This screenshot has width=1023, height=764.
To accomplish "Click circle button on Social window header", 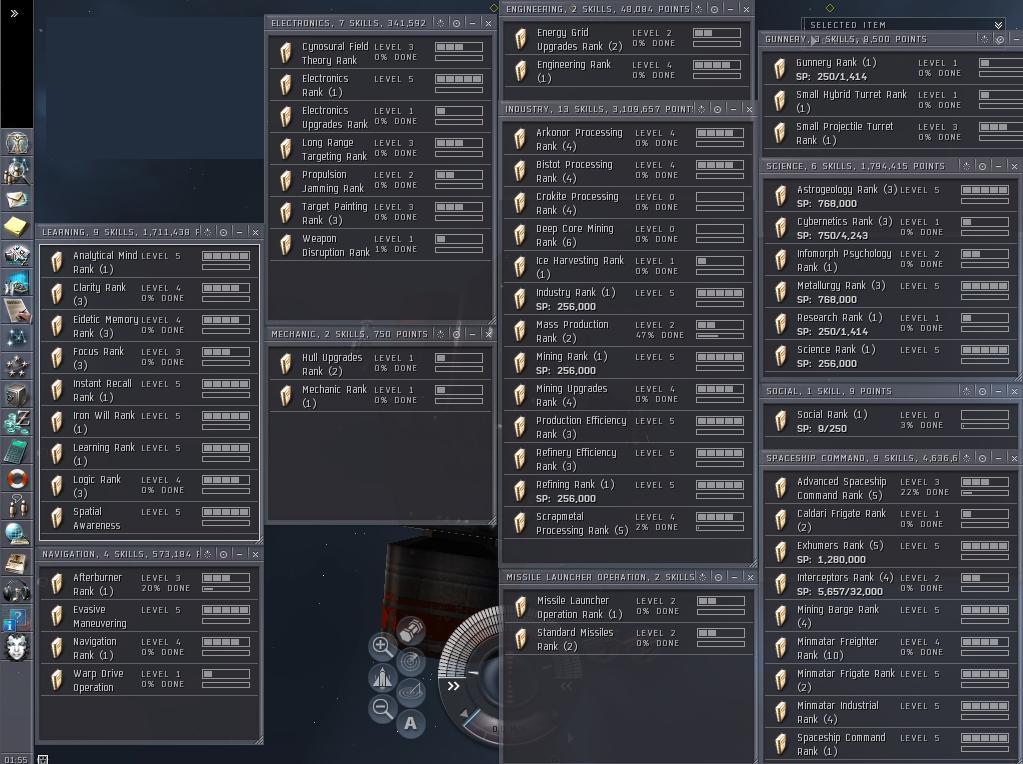I will click(x=983, y=391).
